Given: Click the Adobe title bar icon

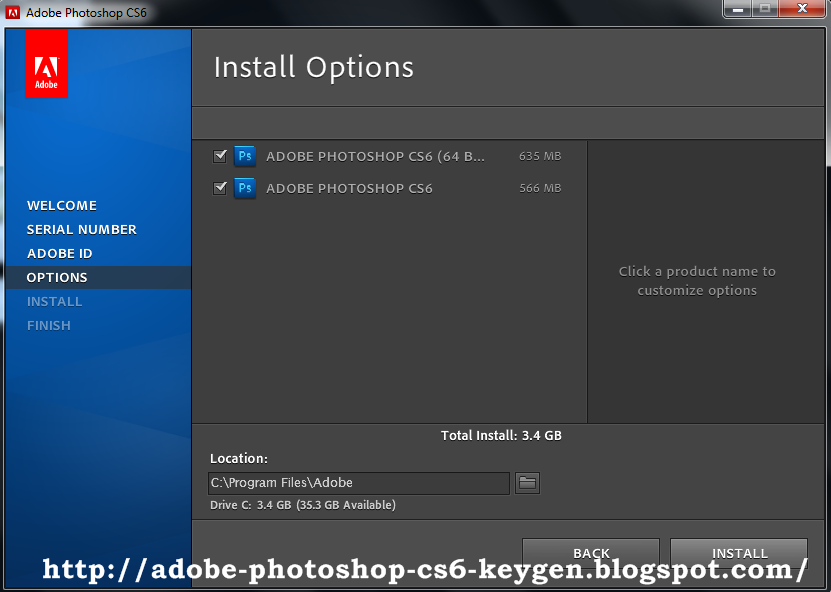Looking at the screenshot, I should [x=14, y=13].
